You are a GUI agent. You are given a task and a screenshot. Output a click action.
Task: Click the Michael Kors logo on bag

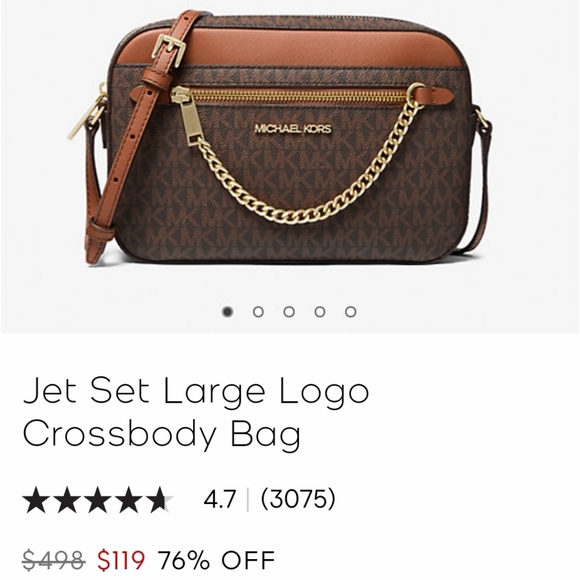click(293, 129)
